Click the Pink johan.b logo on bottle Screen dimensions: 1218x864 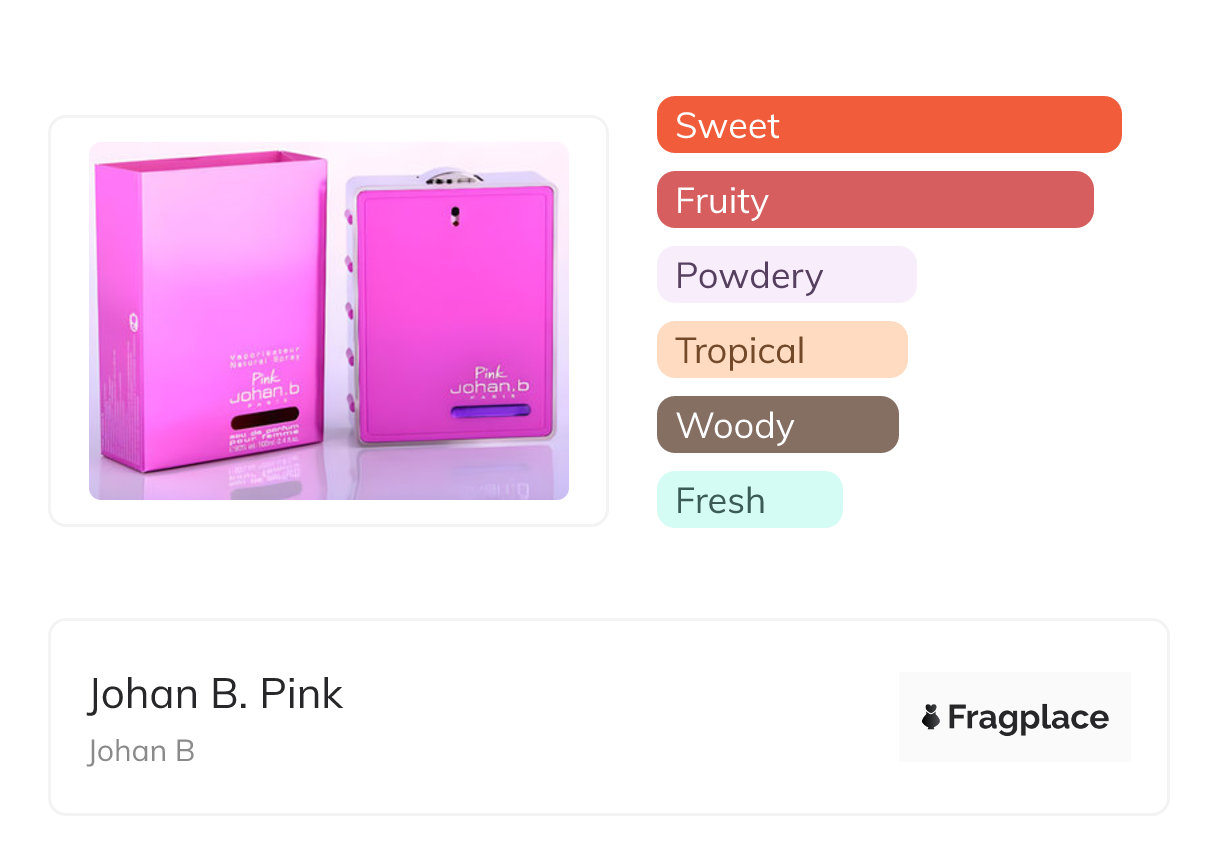coord(489,383)
